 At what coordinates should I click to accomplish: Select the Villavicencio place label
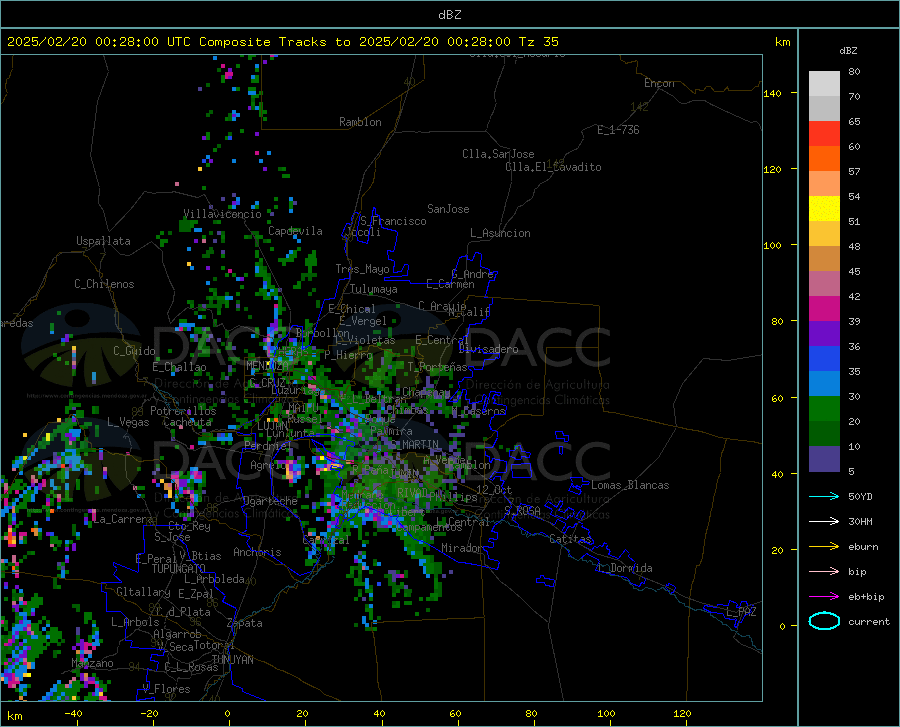222,214
